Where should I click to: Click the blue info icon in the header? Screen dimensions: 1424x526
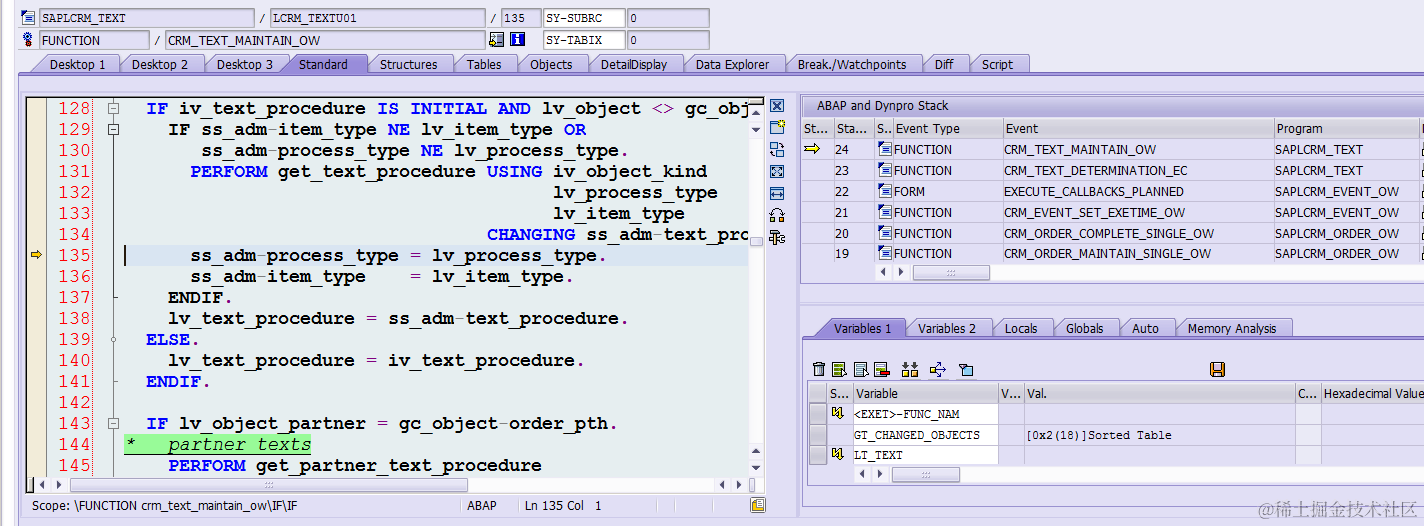(x=517, y=40)
